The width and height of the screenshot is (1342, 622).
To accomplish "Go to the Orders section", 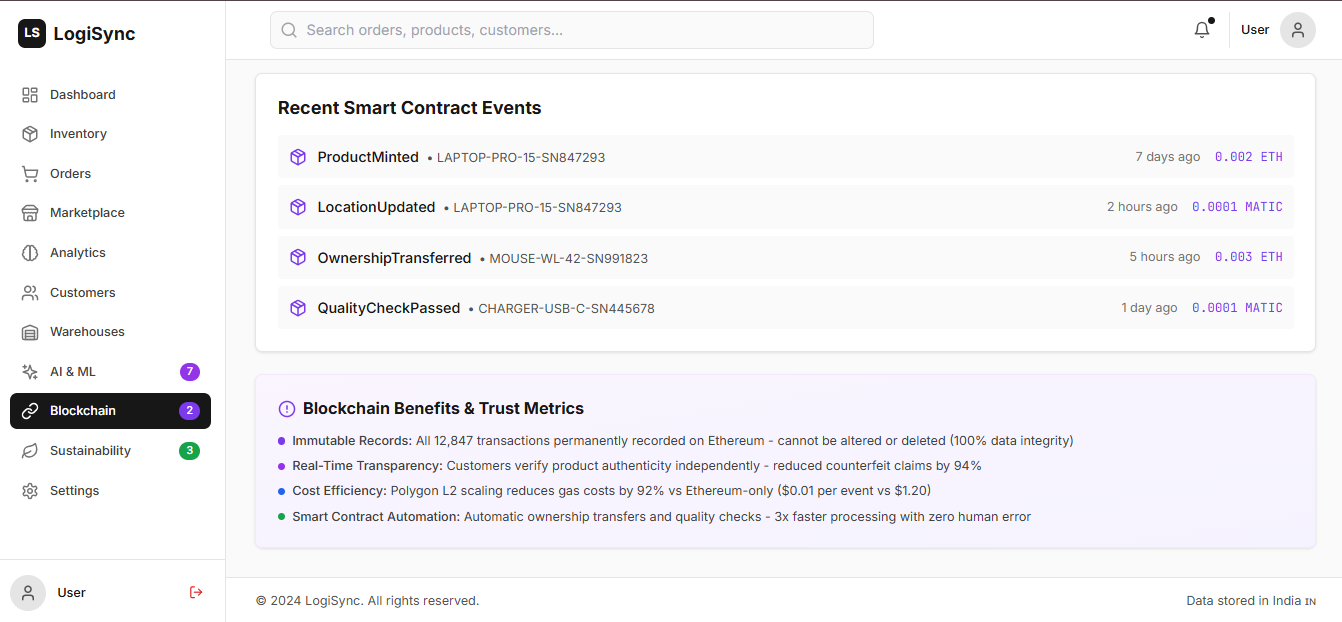I will pos(70,174).
